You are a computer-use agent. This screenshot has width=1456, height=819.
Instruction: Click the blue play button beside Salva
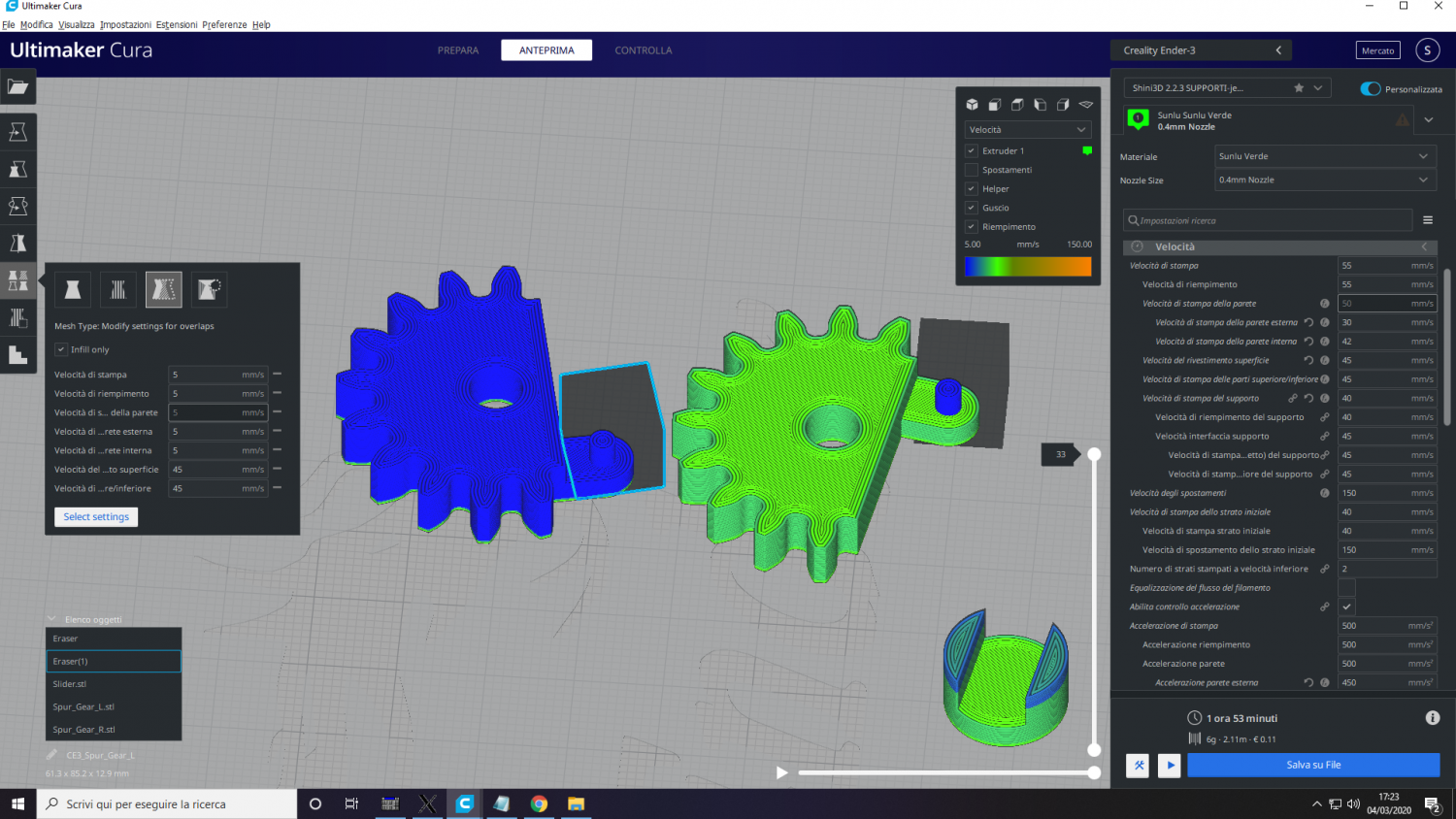1170,765
